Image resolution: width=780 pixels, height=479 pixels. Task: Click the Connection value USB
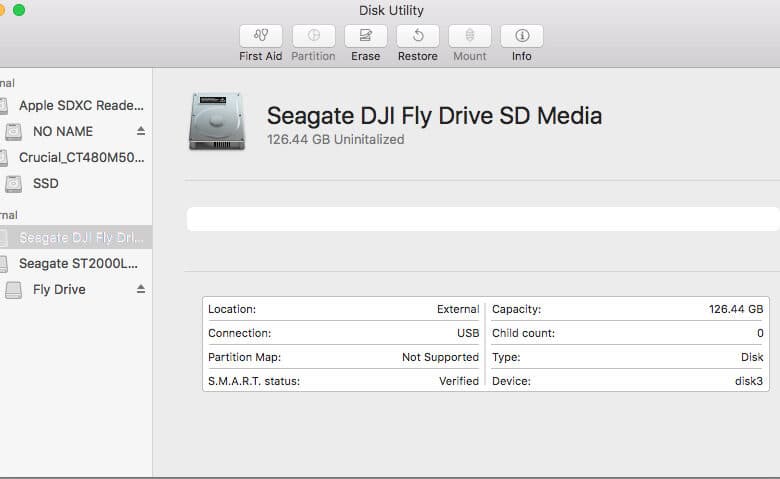(x=468, y=333)
